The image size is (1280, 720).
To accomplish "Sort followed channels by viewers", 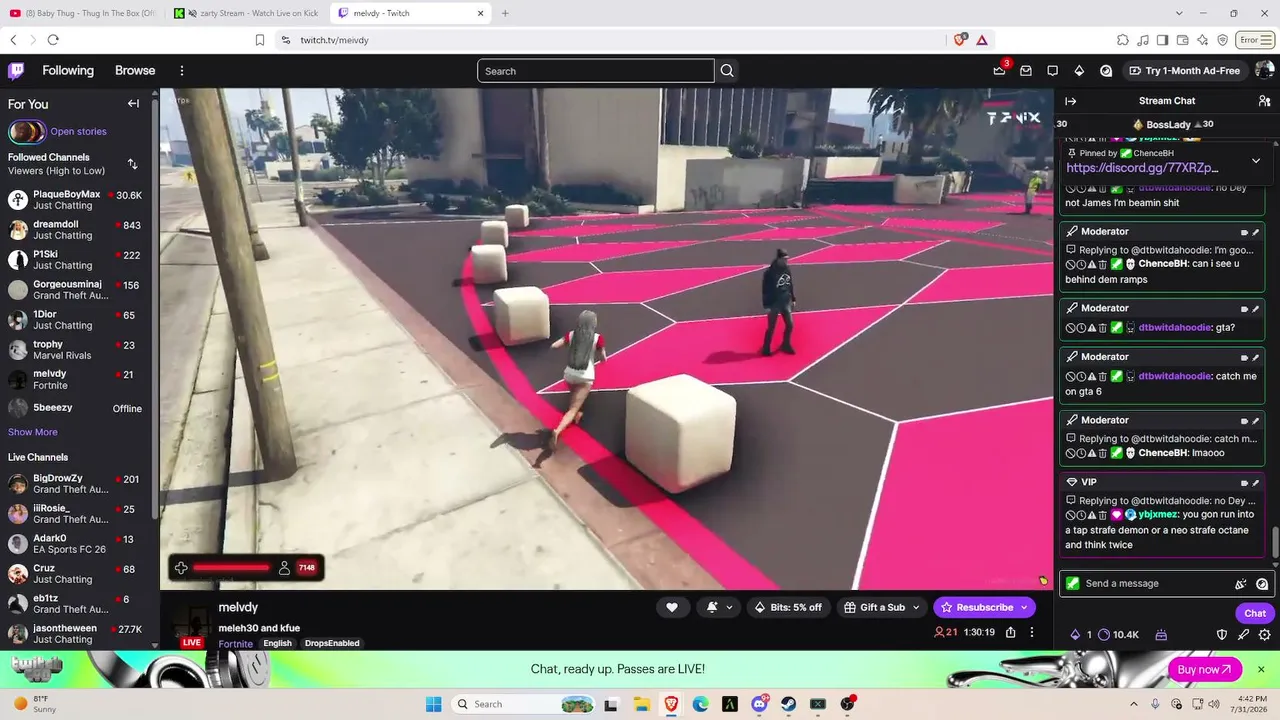I will (x=133, y=164).
